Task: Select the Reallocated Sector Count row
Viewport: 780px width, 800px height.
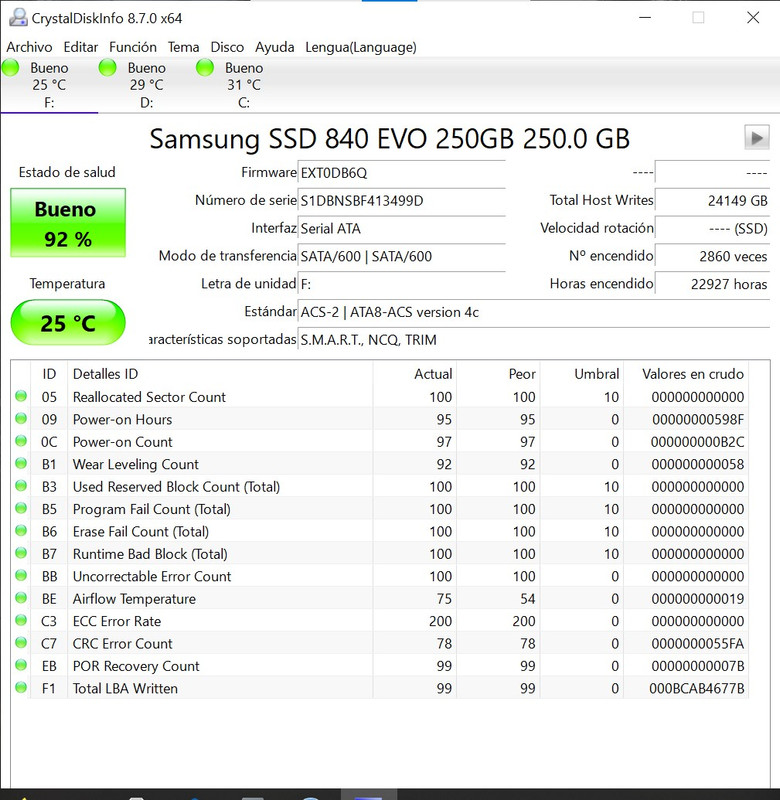Action: [x=380, y=397]
